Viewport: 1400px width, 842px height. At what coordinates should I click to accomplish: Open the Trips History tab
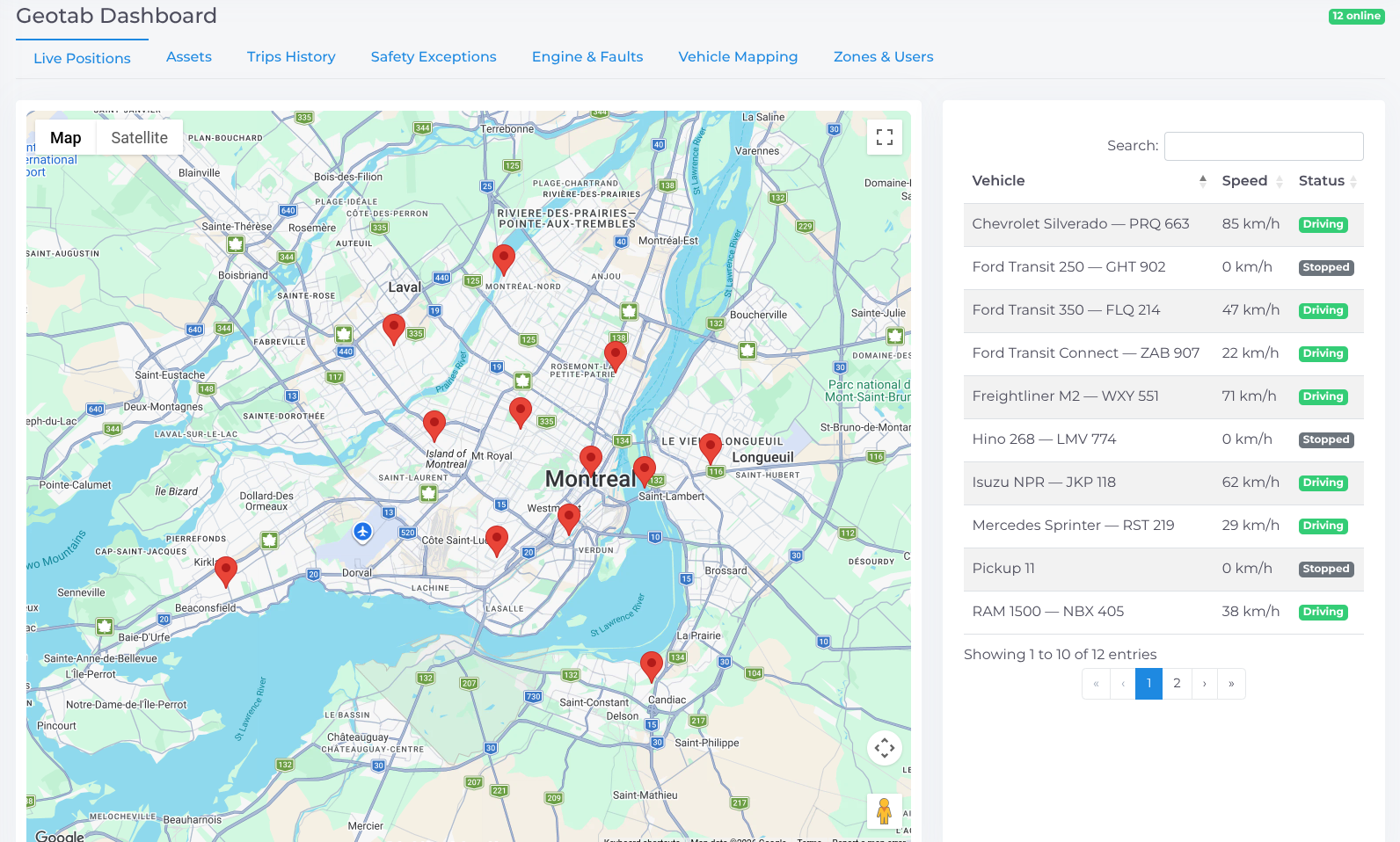pos(291,56)
